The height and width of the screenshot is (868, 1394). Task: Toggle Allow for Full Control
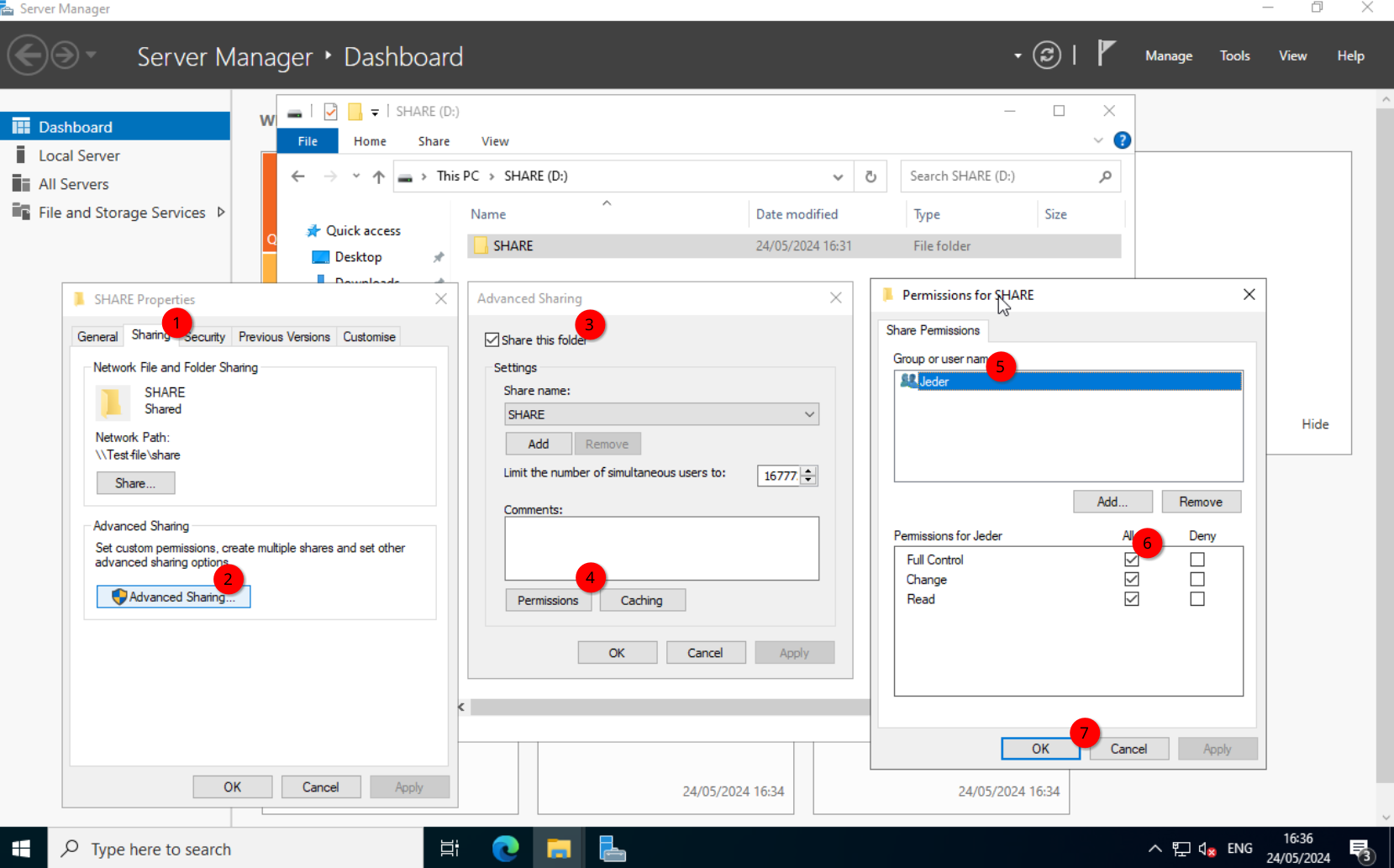1132,560
